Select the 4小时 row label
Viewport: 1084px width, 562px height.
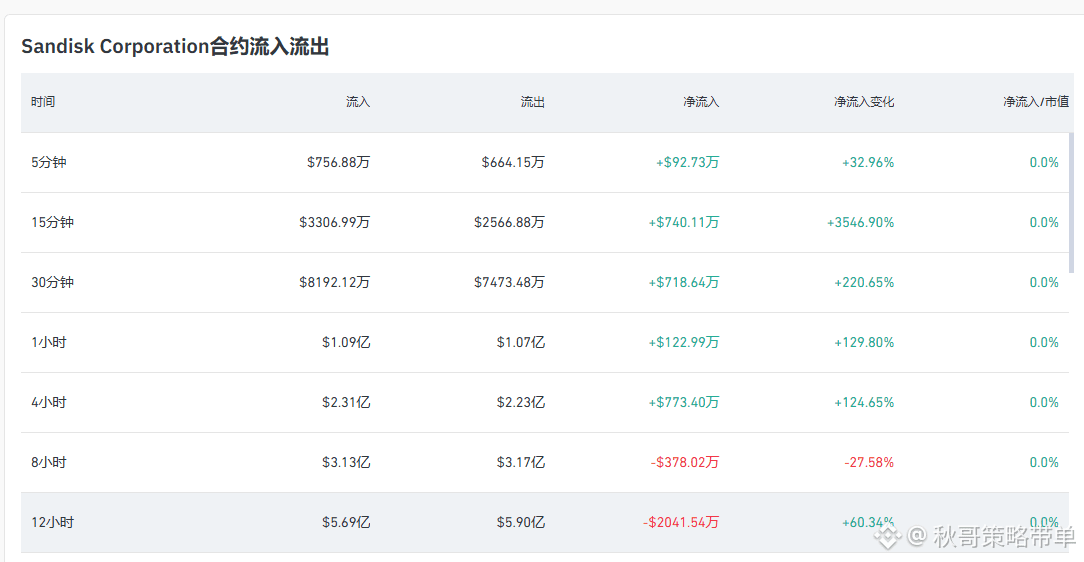48,403
